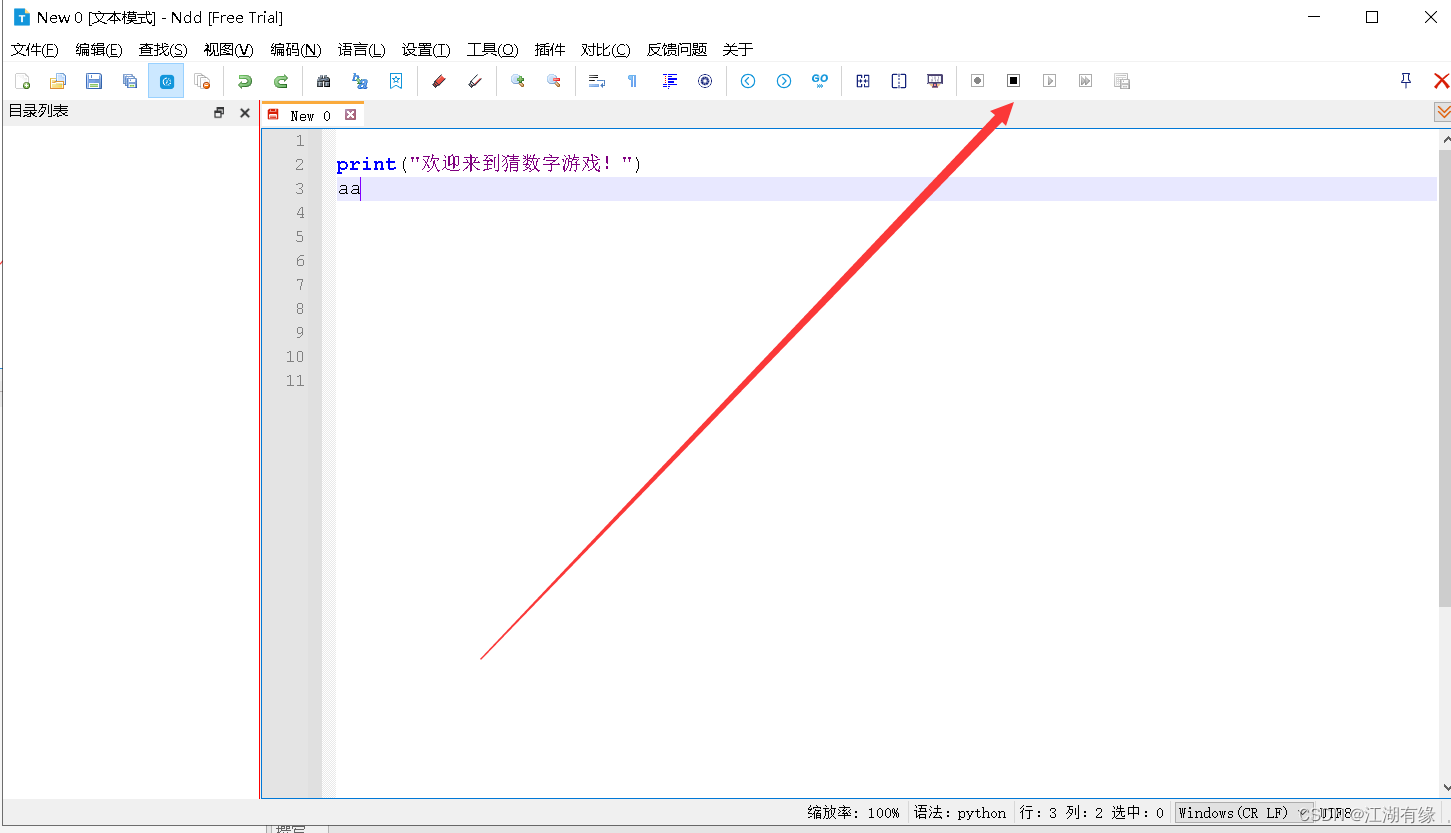Click the pin icon in the toolbar
Viewport: 1451px width, 833px height.
click(1406, 81)
